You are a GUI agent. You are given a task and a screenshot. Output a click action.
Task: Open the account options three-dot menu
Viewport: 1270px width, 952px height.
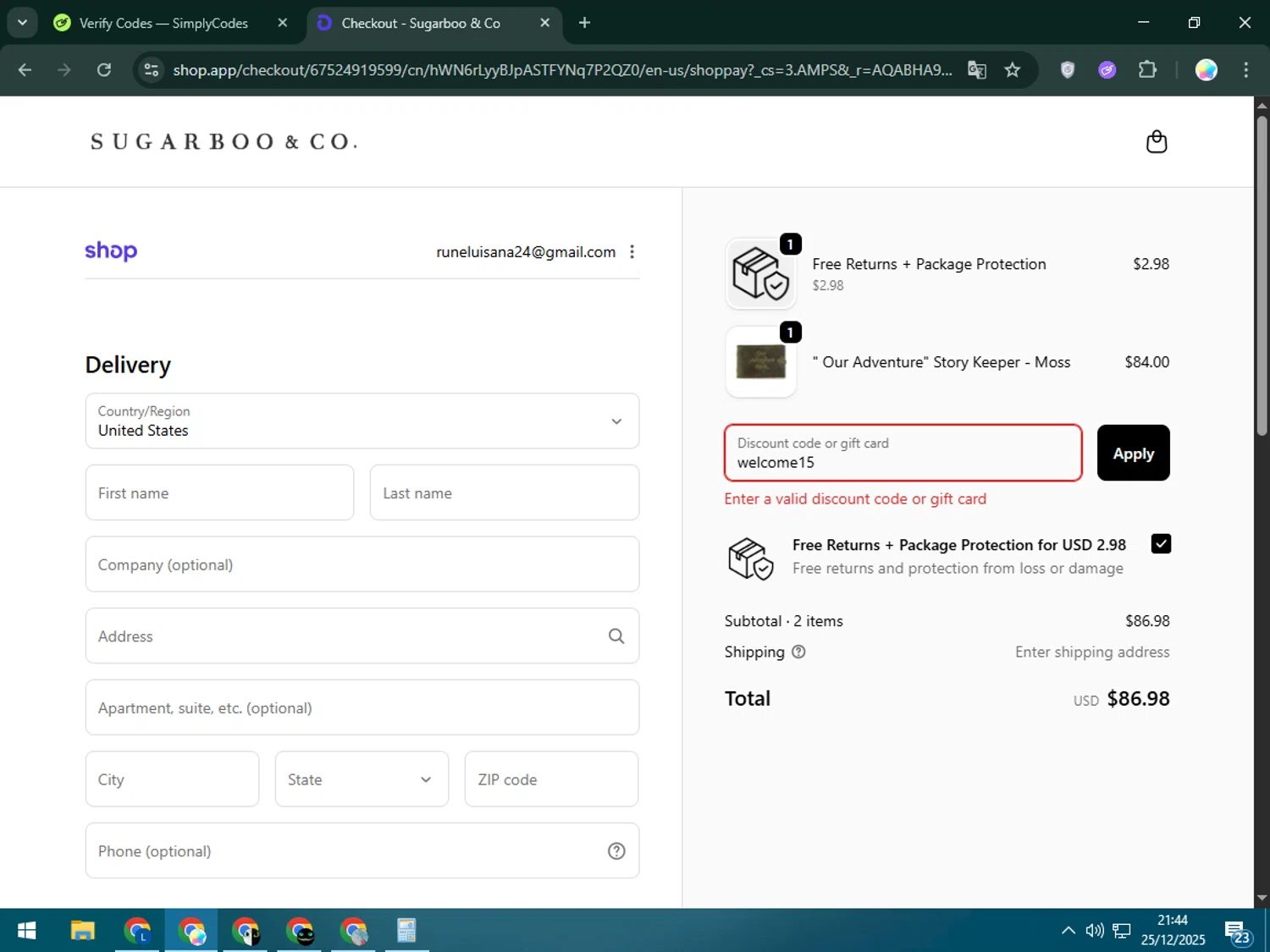point(632,251)
